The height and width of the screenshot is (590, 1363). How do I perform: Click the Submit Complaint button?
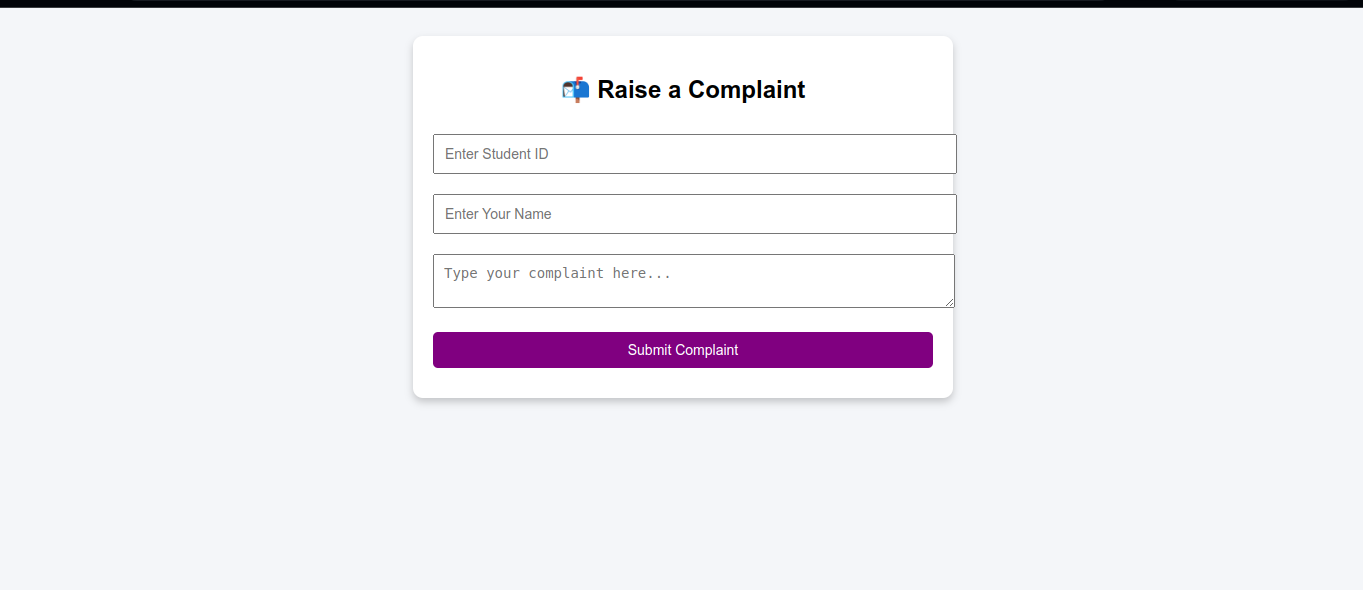coord(683,350)
